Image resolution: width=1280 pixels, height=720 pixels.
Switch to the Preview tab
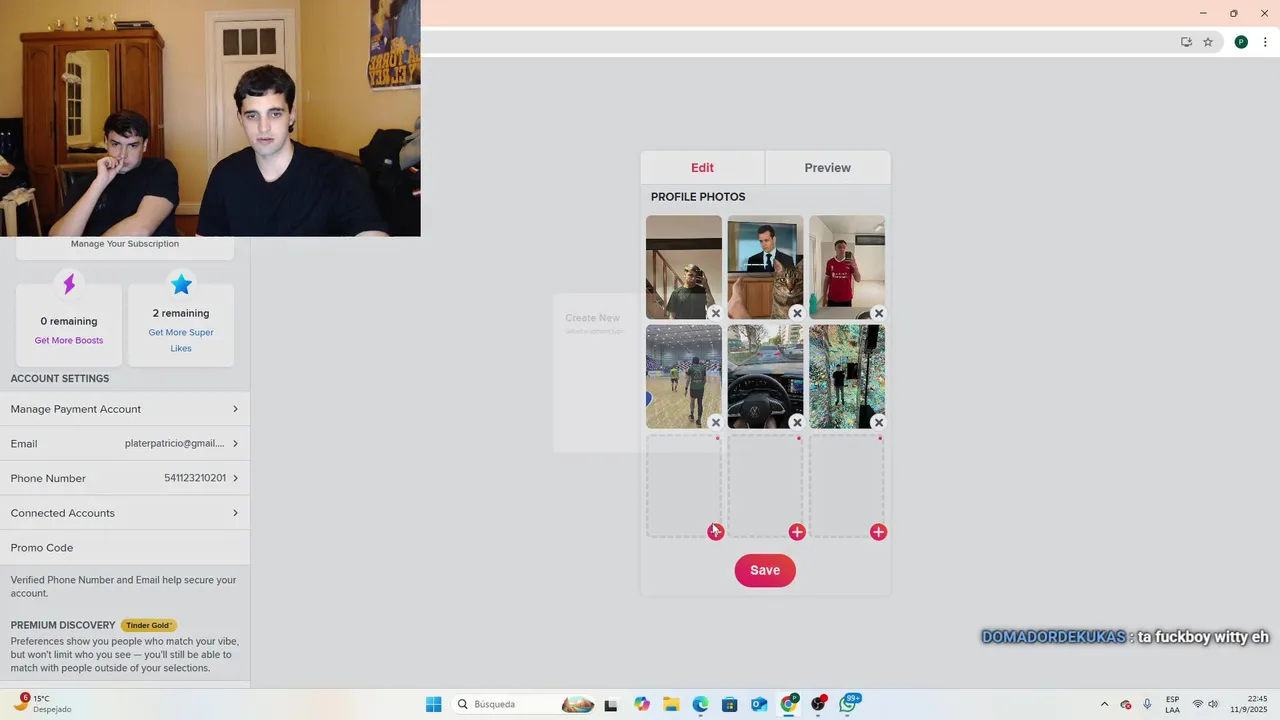tap(827, 168)
